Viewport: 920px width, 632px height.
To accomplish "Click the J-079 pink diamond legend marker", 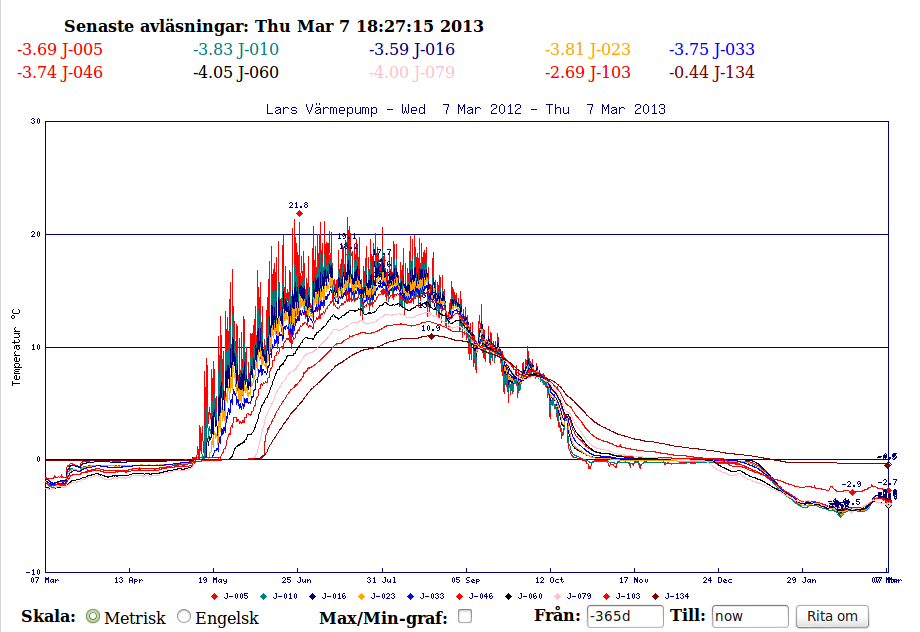I will click(557, 596).
